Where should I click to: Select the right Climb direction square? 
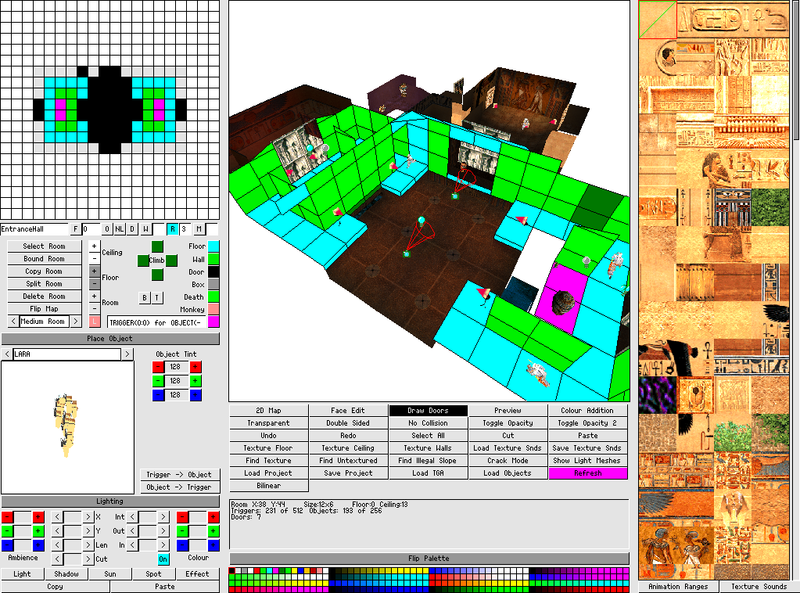point(171,261)
